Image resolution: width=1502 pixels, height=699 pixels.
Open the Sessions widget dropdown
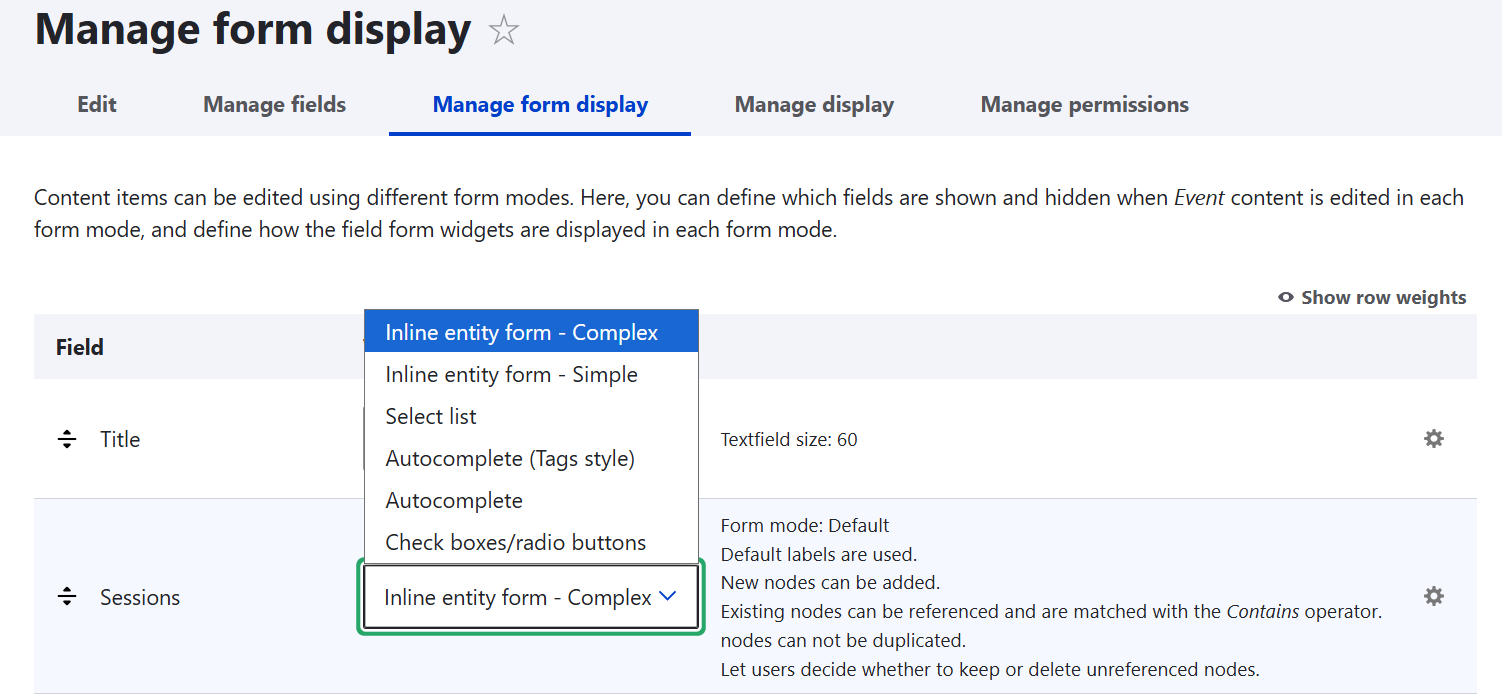click(x=530, y=596)
